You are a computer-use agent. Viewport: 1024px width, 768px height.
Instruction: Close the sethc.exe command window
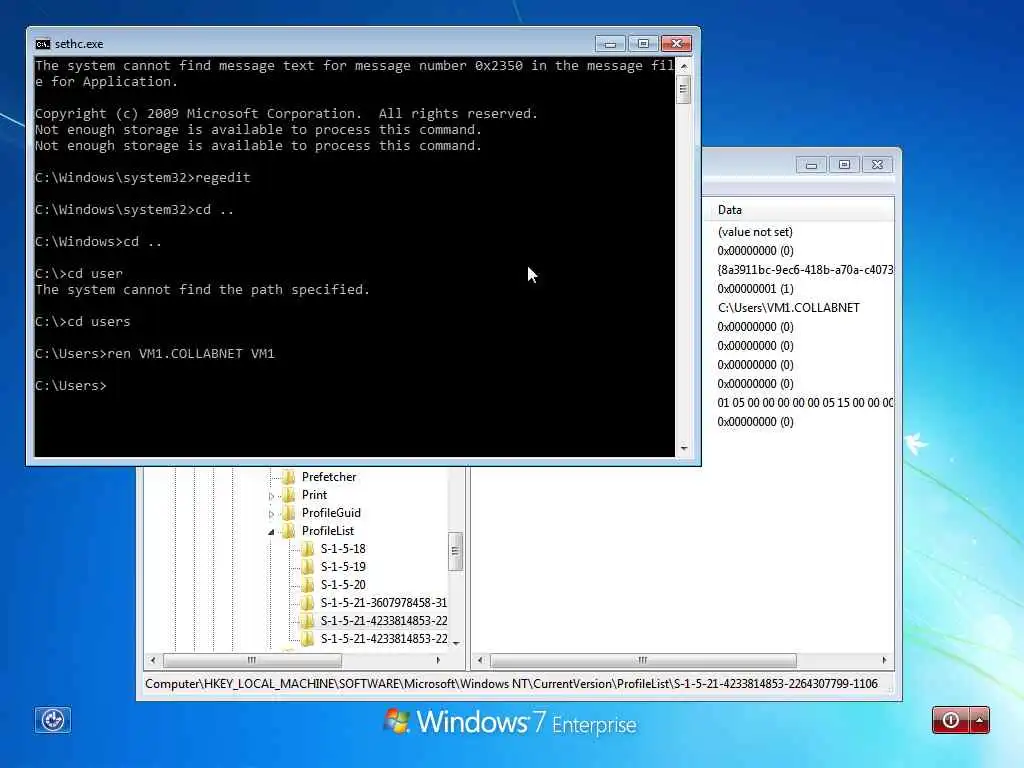point(677,44)
